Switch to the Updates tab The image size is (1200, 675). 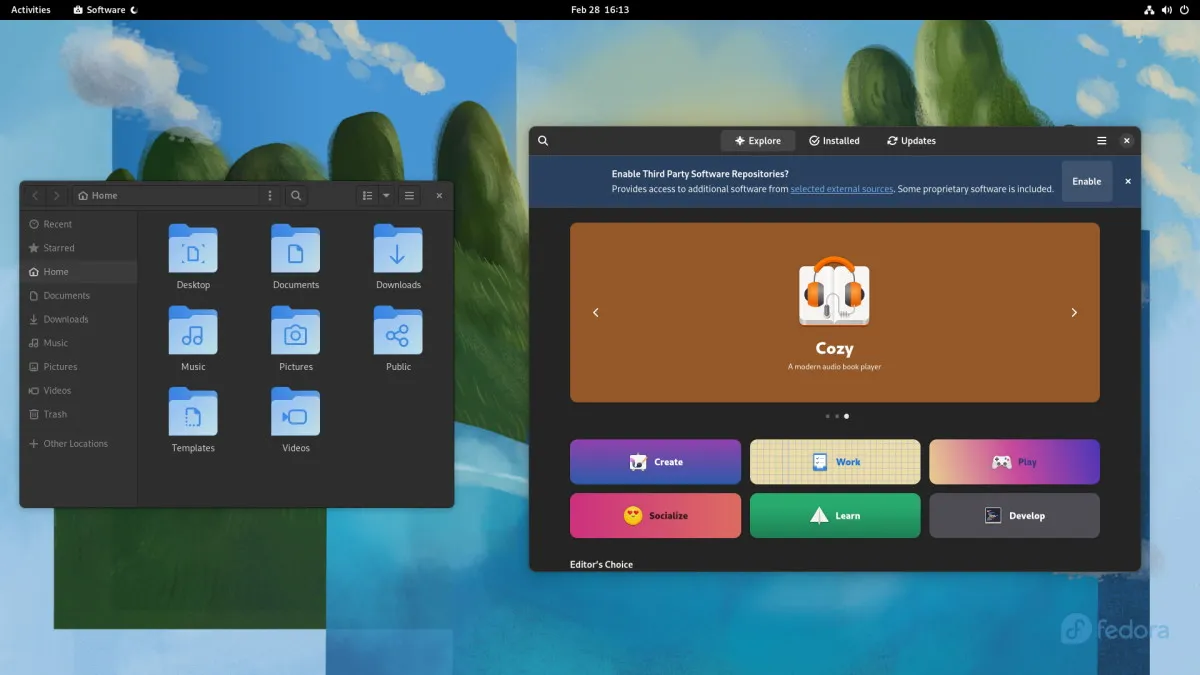tap(911, 141)
